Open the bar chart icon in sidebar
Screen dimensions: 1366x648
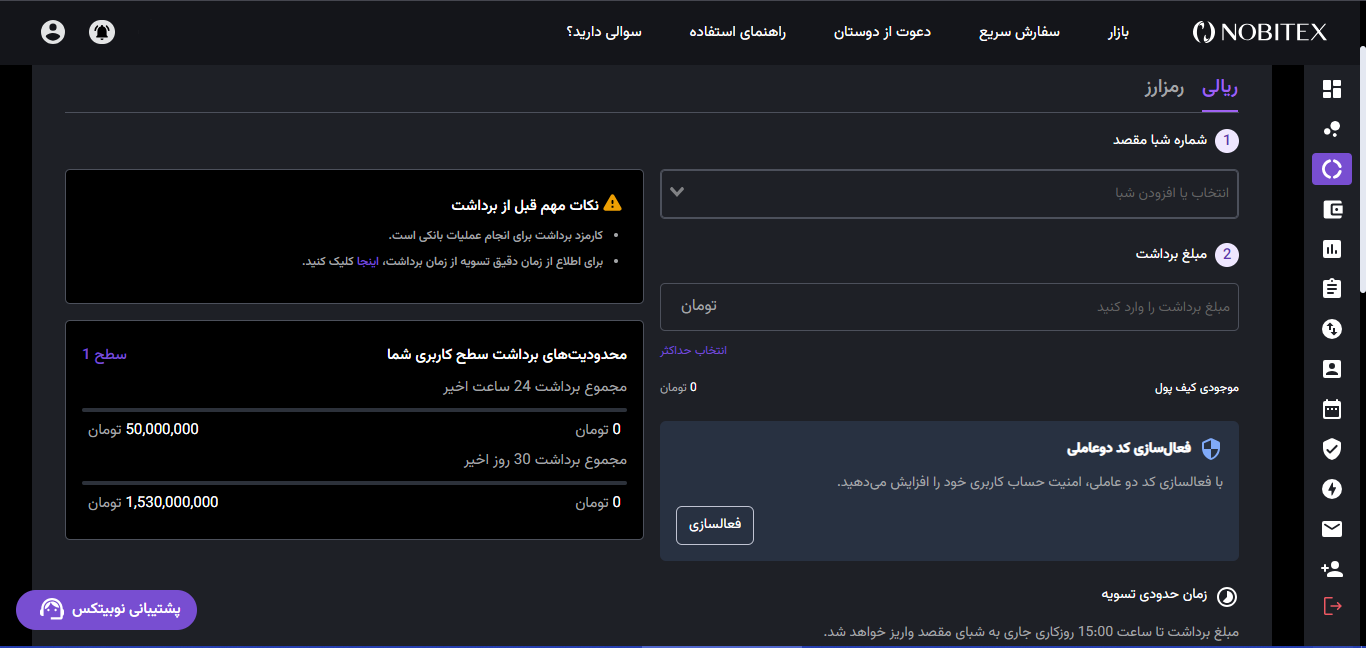point(1331,249)
